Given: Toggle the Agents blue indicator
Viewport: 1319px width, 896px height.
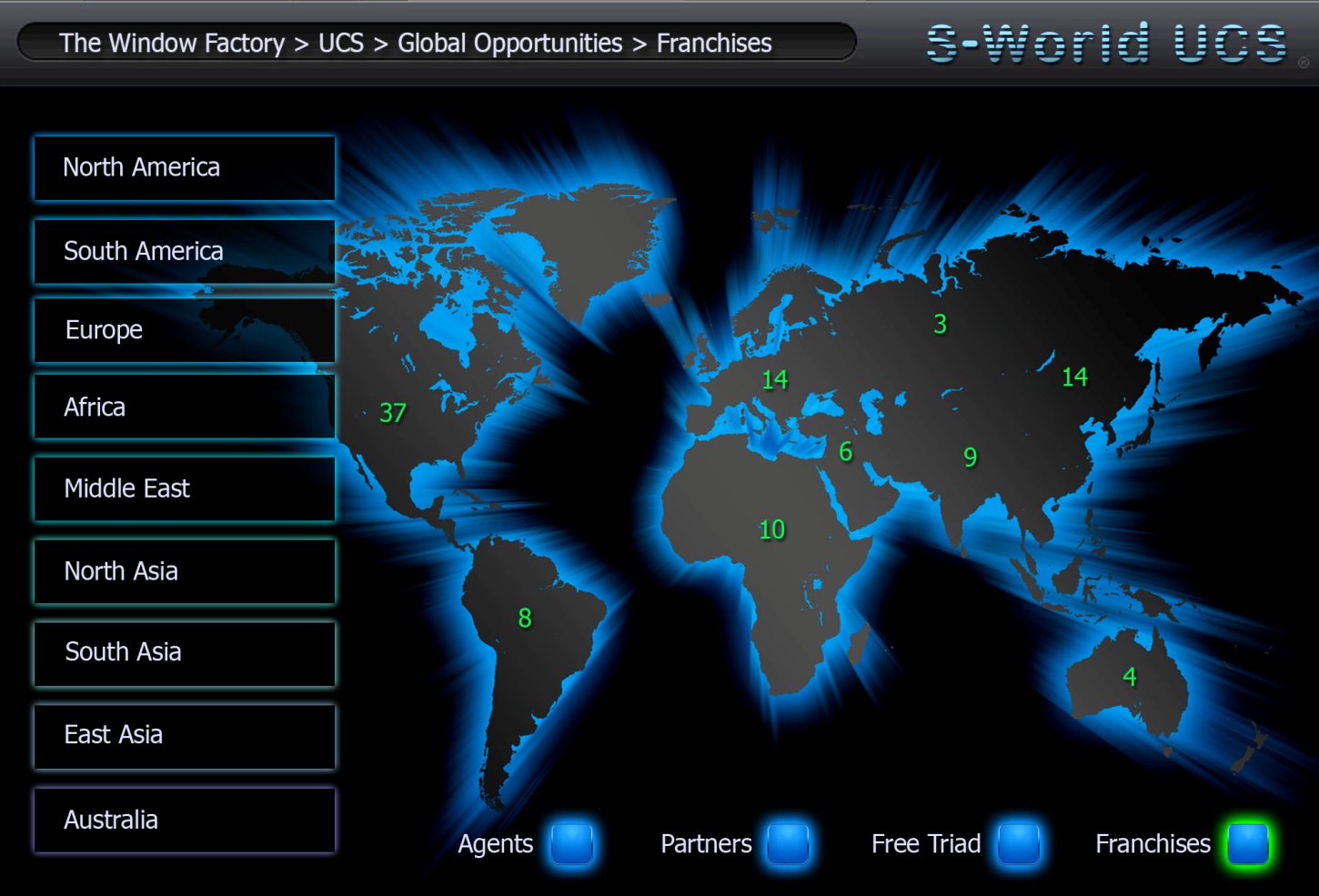Looking at the screenshot, I should click(x=572, y=843).
